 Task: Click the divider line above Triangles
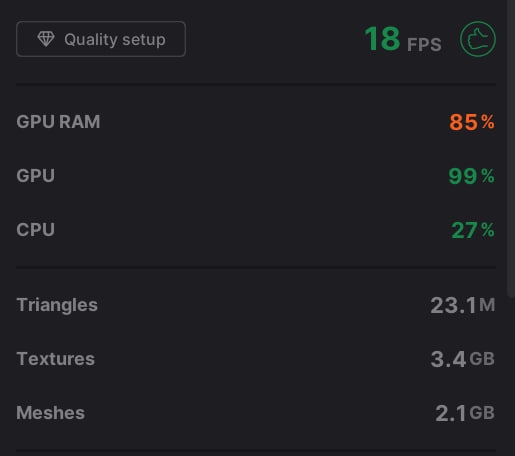[x=256, y=267]
